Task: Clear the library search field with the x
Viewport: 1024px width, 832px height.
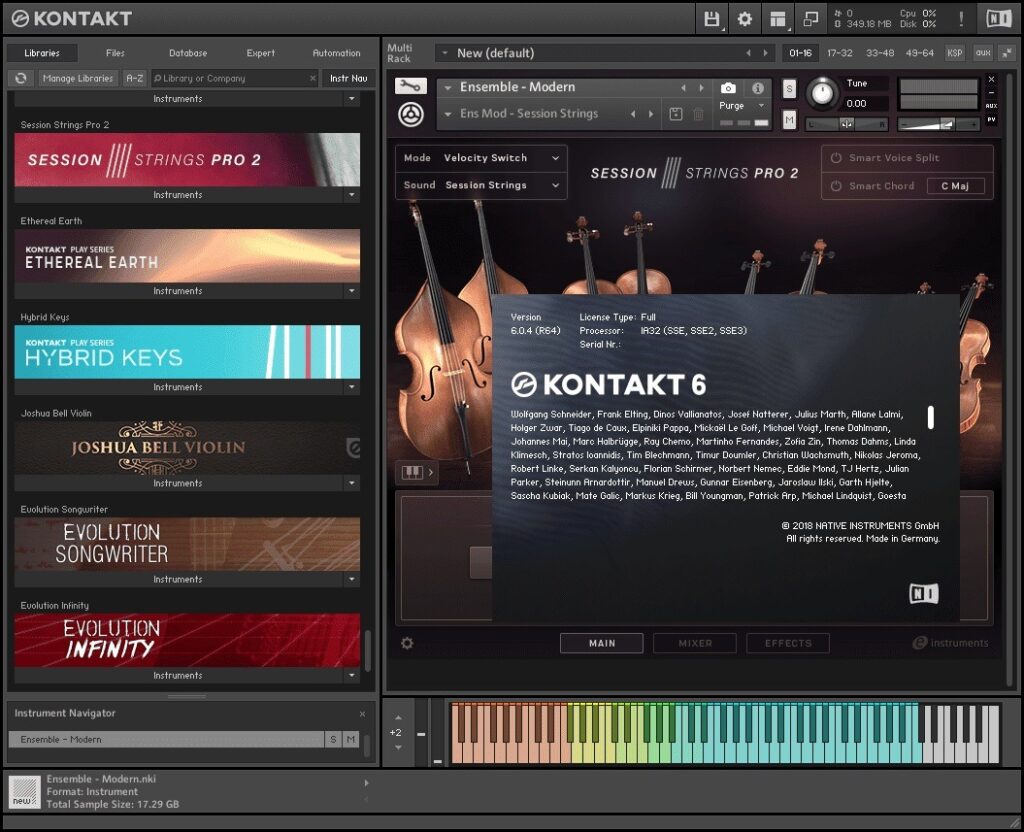Action: coord(313,78)
